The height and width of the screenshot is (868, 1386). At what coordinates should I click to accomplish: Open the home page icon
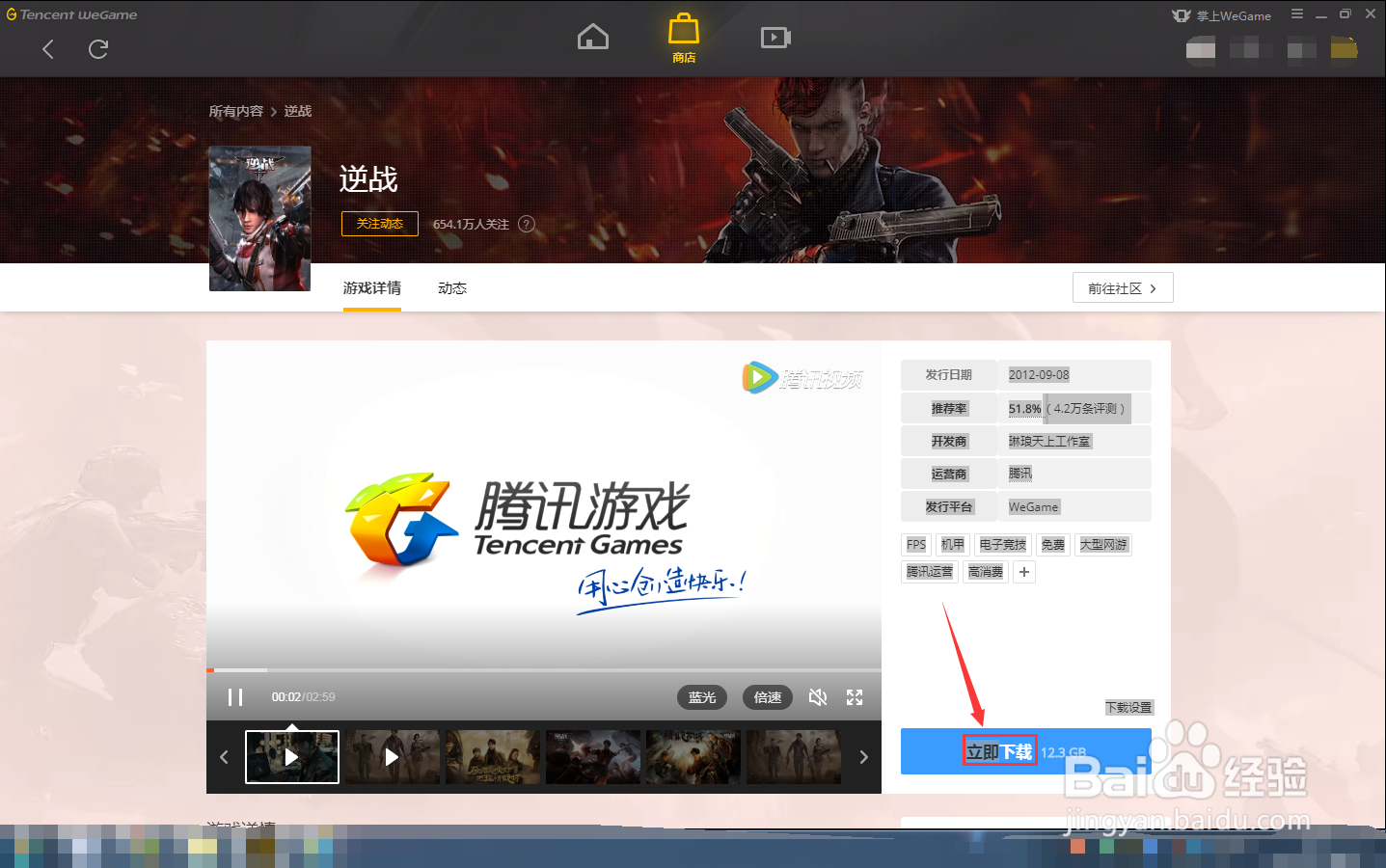[x=593, y=38]
